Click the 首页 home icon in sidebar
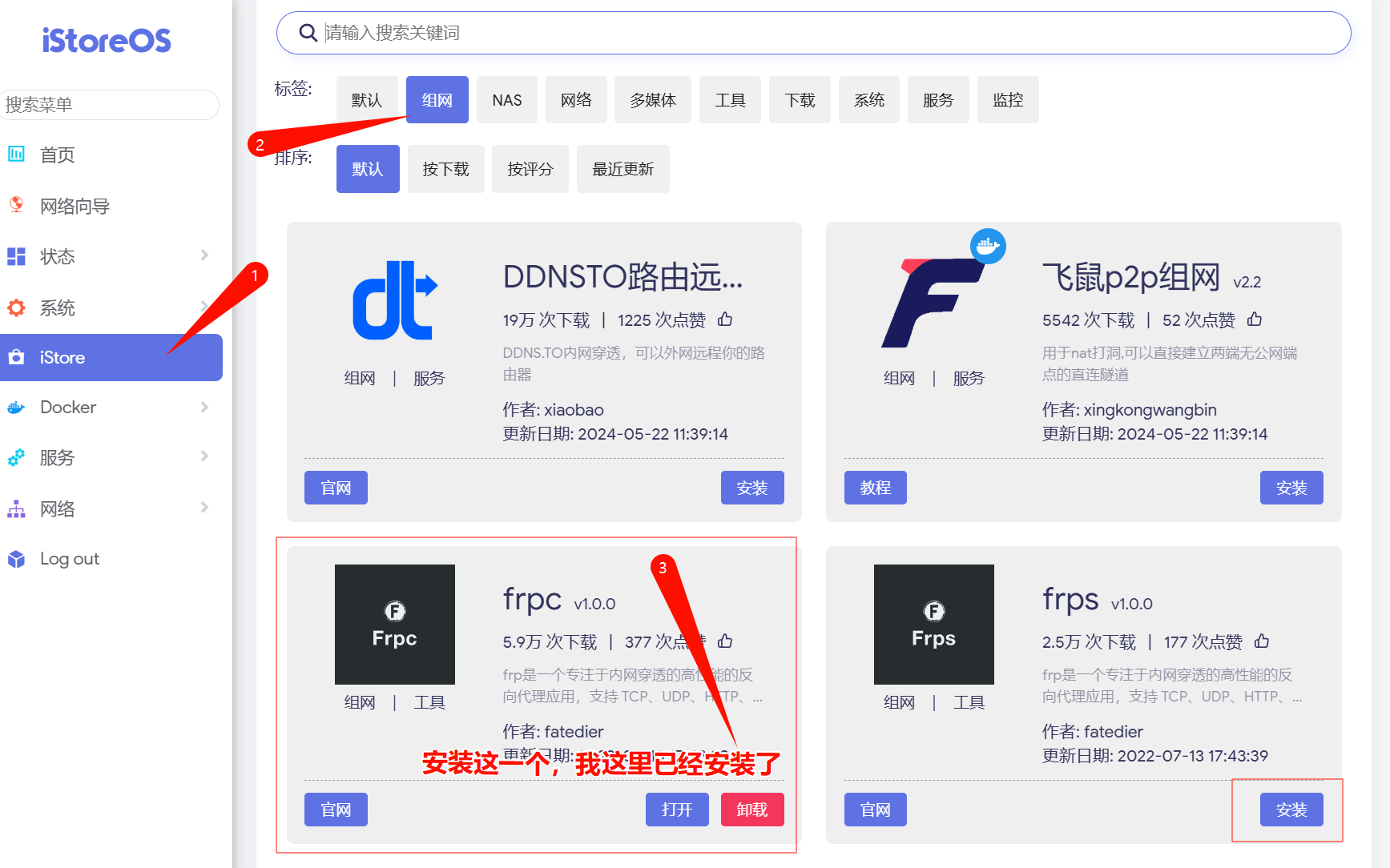Viewport: 1390px width, 868px height. (17, 155)
